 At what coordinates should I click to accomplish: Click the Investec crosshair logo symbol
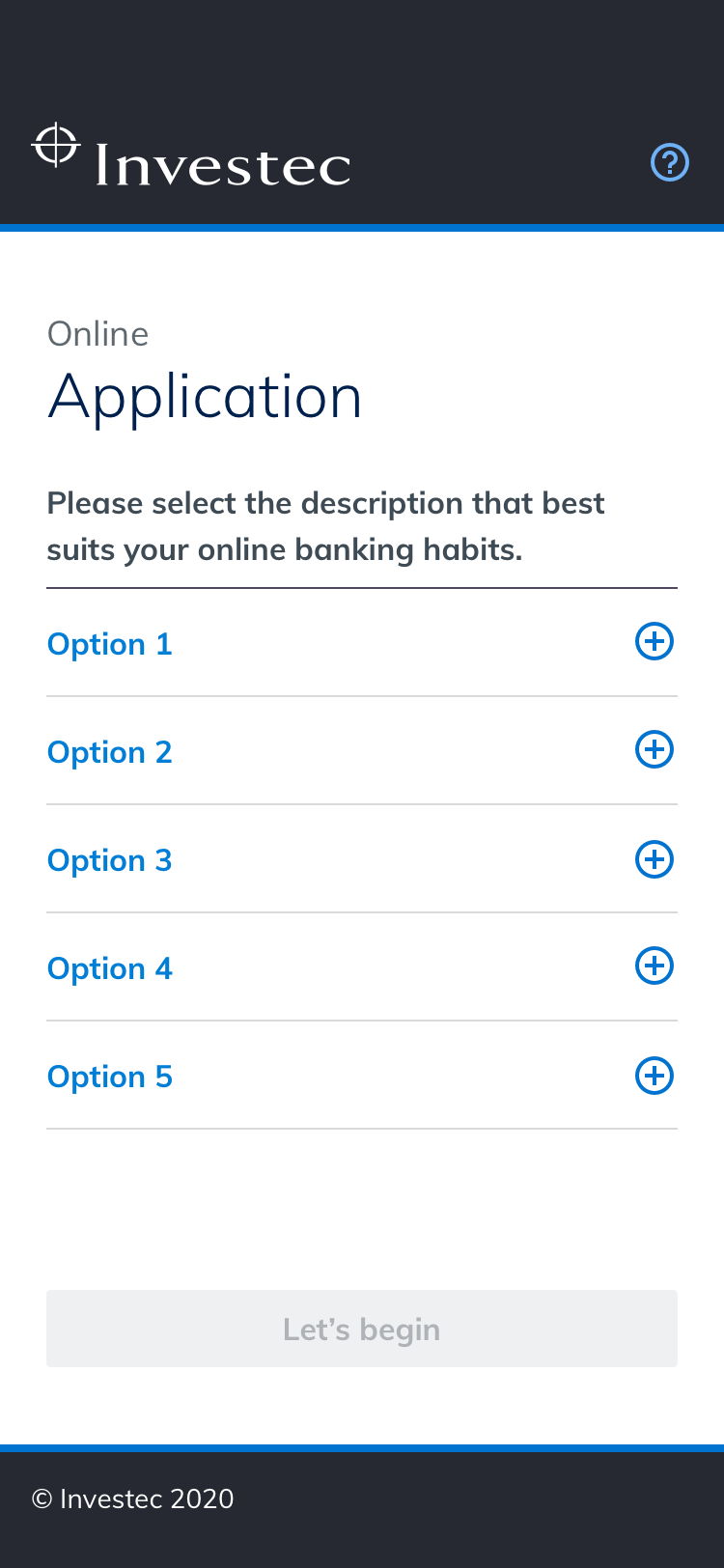tap(57, 146)
